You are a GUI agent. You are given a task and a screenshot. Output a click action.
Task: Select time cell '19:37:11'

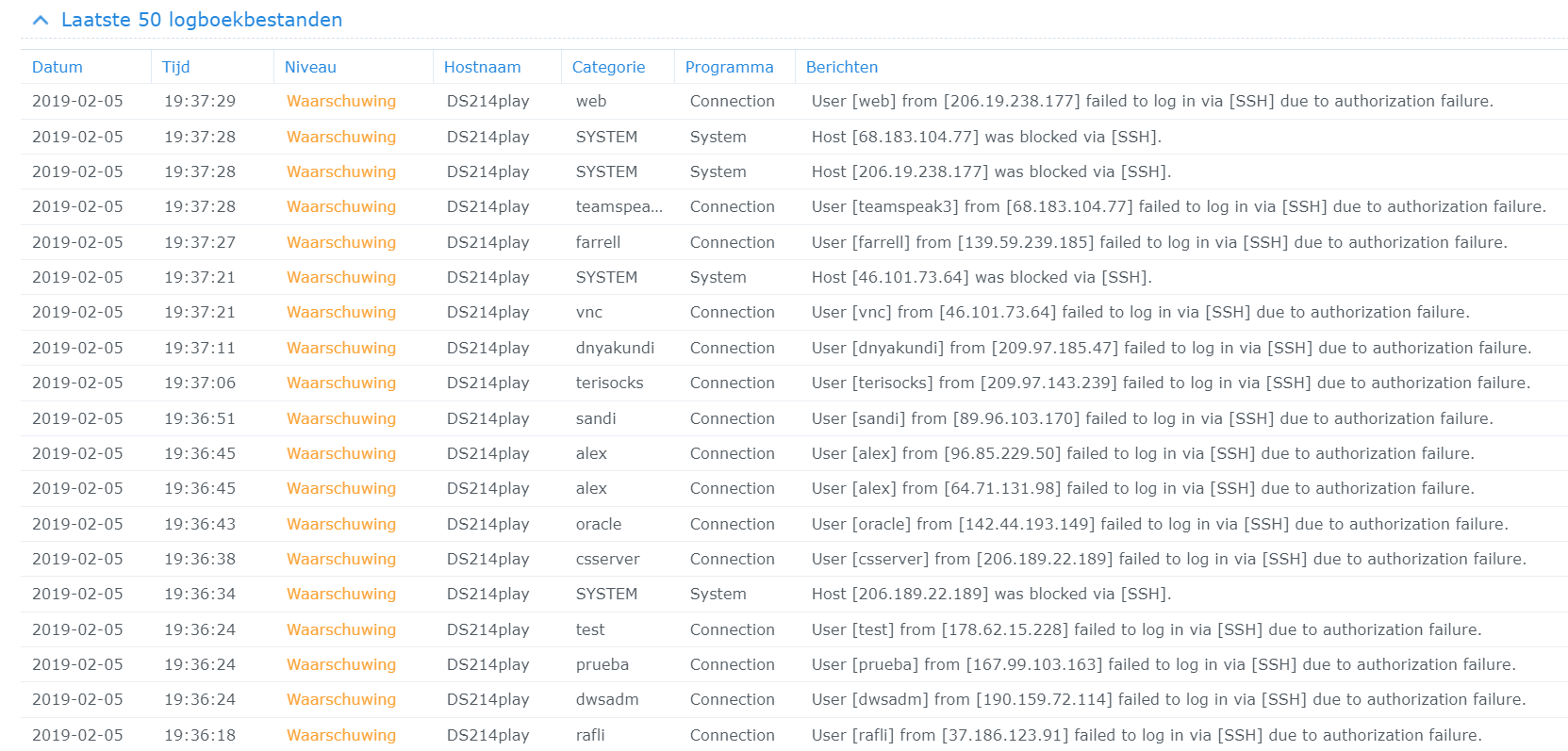click(x=200, y=348)
